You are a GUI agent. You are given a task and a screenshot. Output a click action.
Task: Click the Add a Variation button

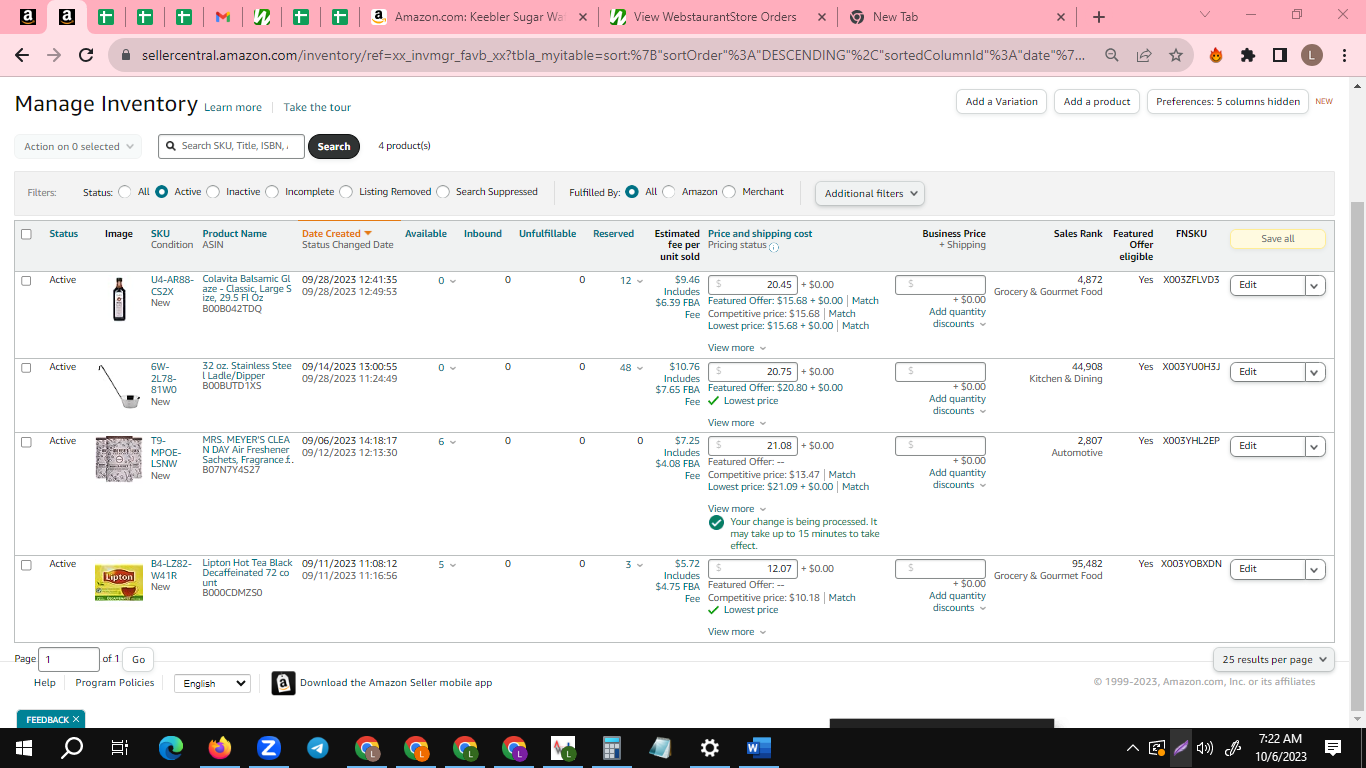click(x=1001, y=101)
